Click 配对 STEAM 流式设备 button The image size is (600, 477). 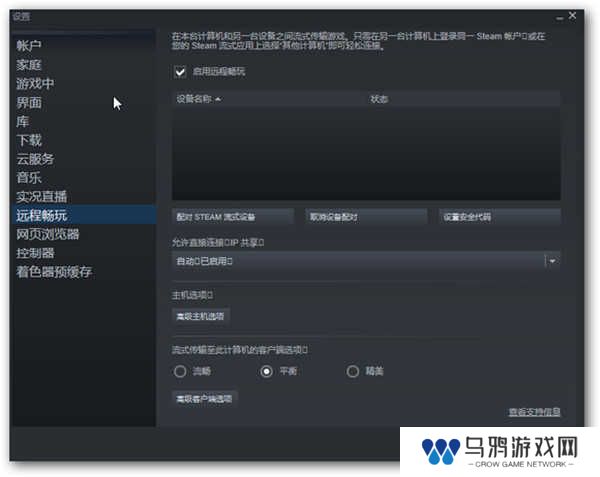click(233, 217)
